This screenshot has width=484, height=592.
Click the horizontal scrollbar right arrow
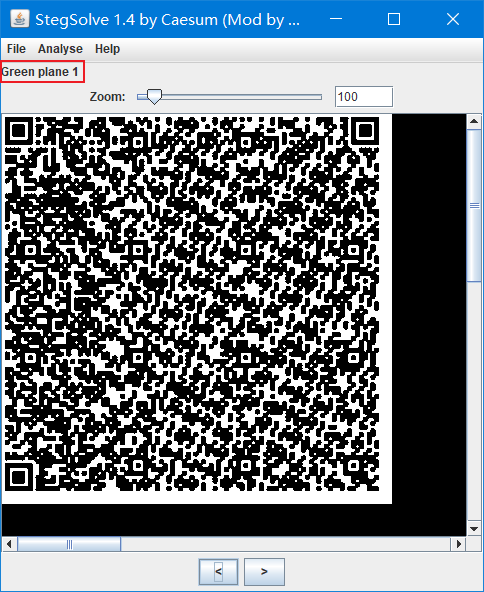(x=458, y=544)
